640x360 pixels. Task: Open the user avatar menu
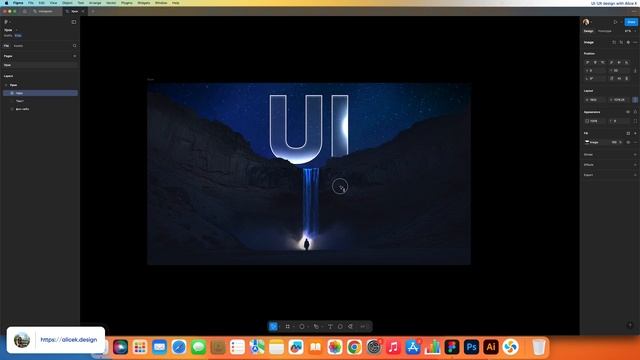click(x=586, y=22)
